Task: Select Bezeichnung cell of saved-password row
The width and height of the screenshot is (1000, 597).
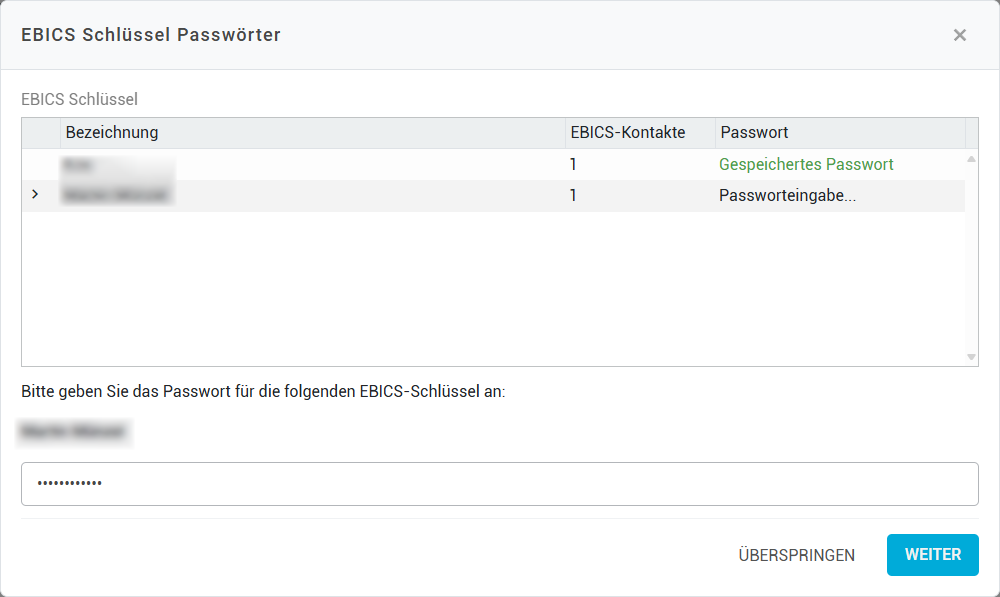Action: click(x=312, y=164)
